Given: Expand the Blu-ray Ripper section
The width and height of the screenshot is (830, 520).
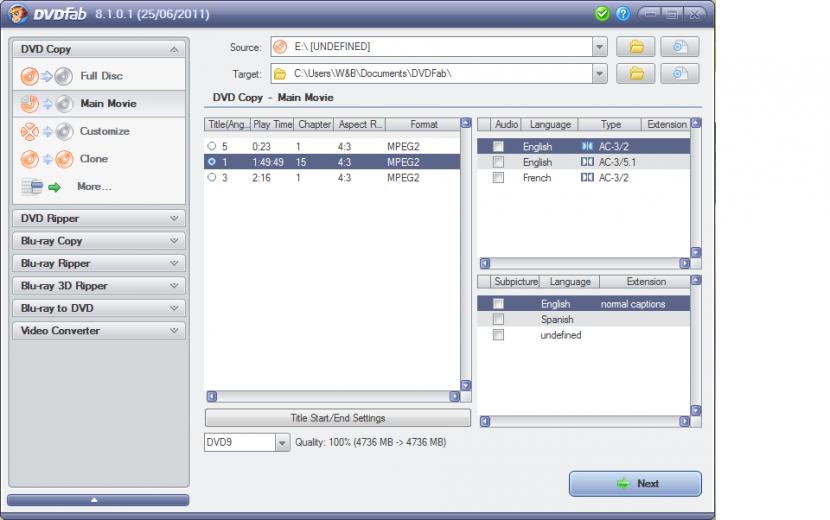Looking at the screenshot, I should tap(99, 263).
